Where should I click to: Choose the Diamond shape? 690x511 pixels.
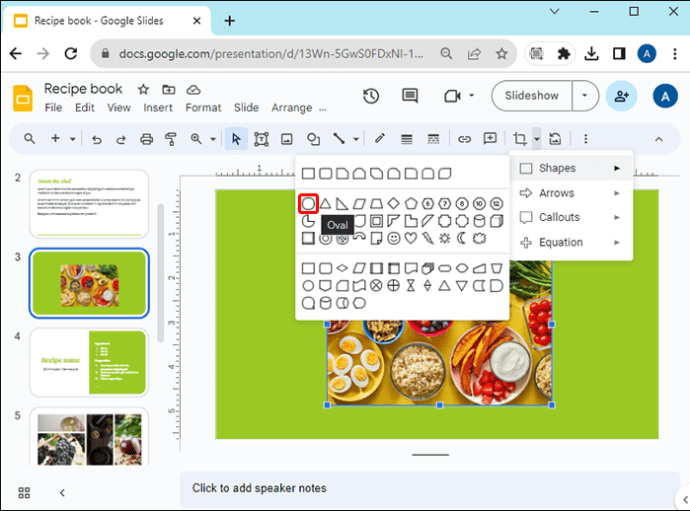[393, 203]
